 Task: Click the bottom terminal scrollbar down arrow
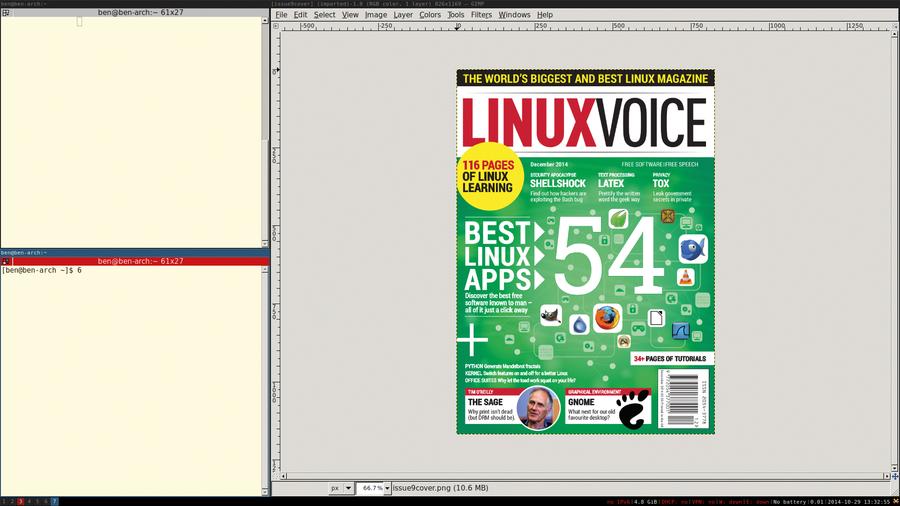pos(265,492)
